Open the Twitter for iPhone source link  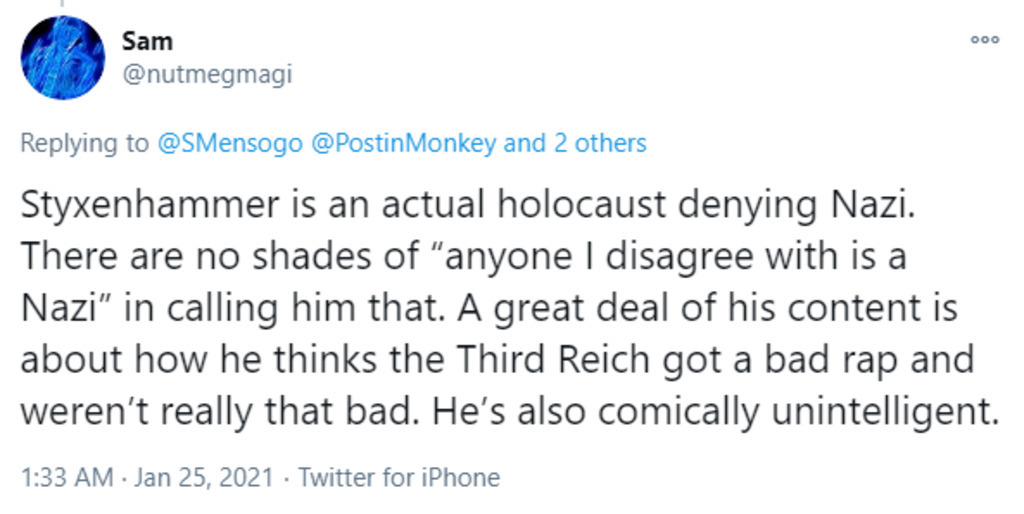399,477
